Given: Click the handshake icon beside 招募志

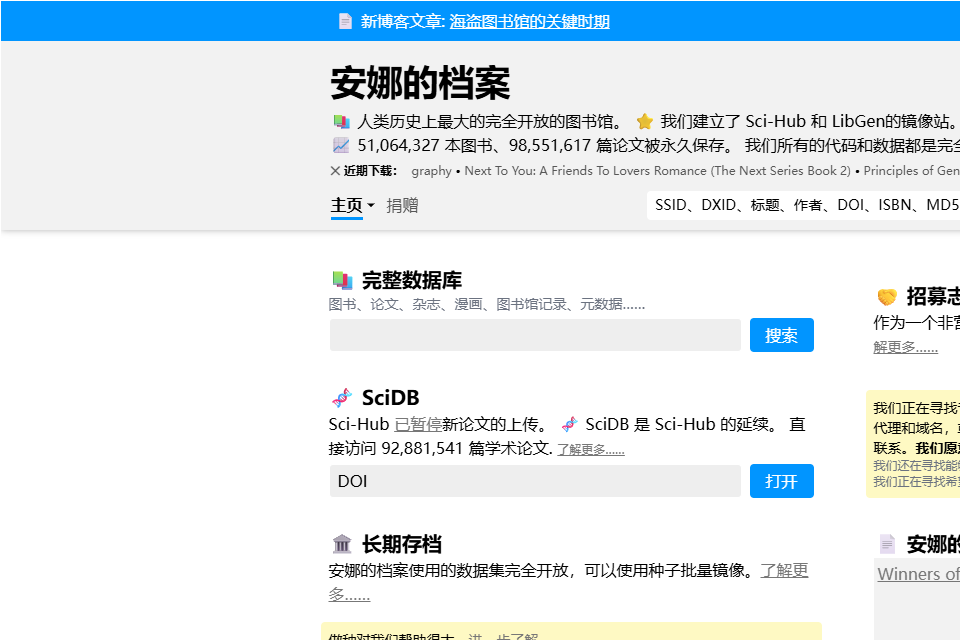Looking at the screenshot, I should point(887,297).
